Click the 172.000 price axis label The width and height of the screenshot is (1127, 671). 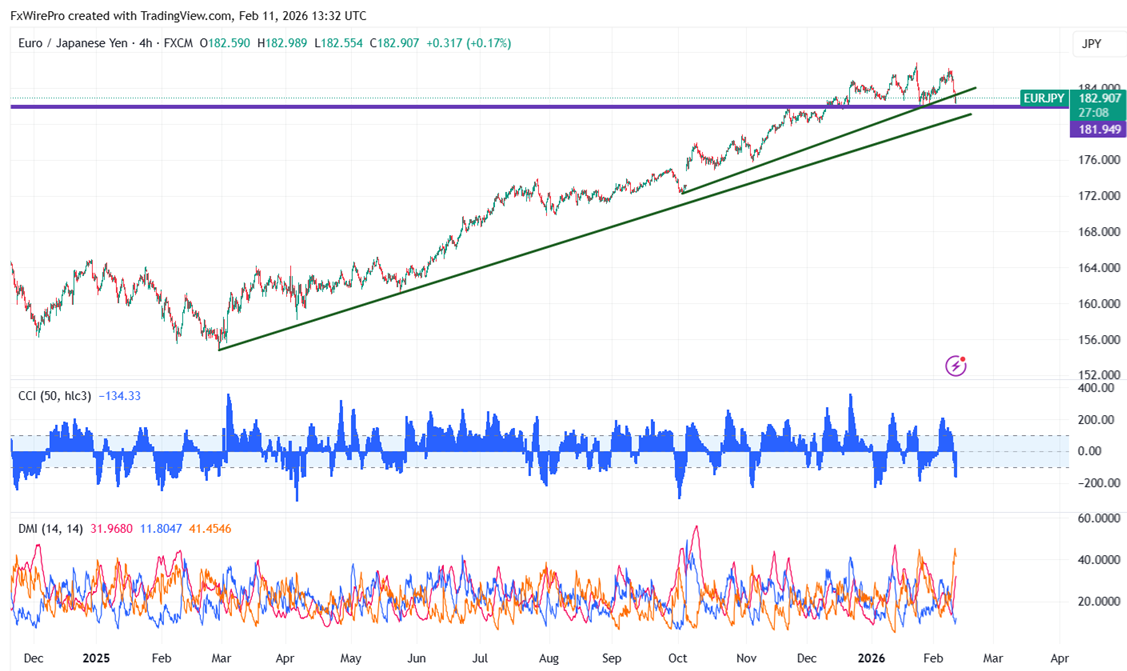click(x=1099, y=195)
